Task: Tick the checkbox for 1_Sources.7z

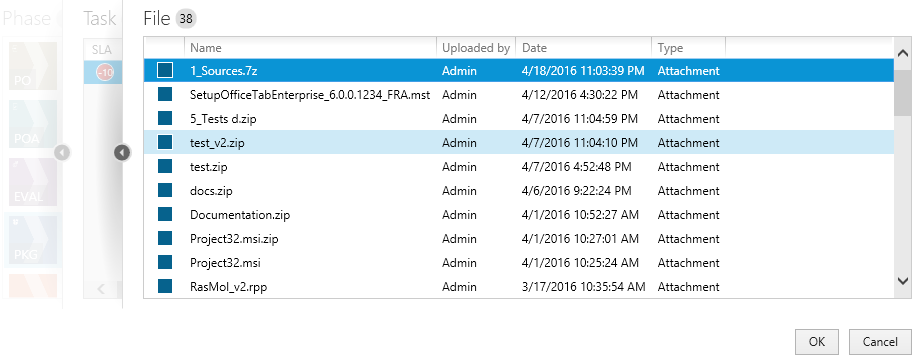Action: coord(165,70)
